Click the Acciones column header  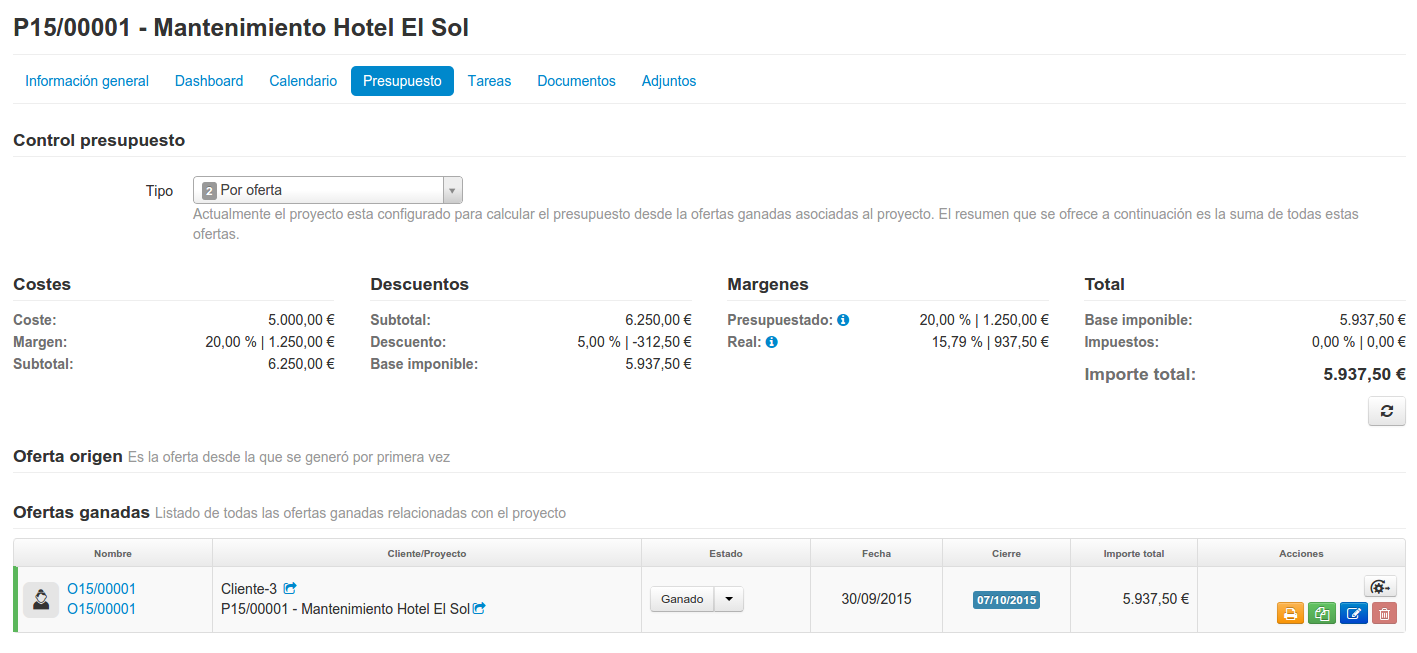1301,553
